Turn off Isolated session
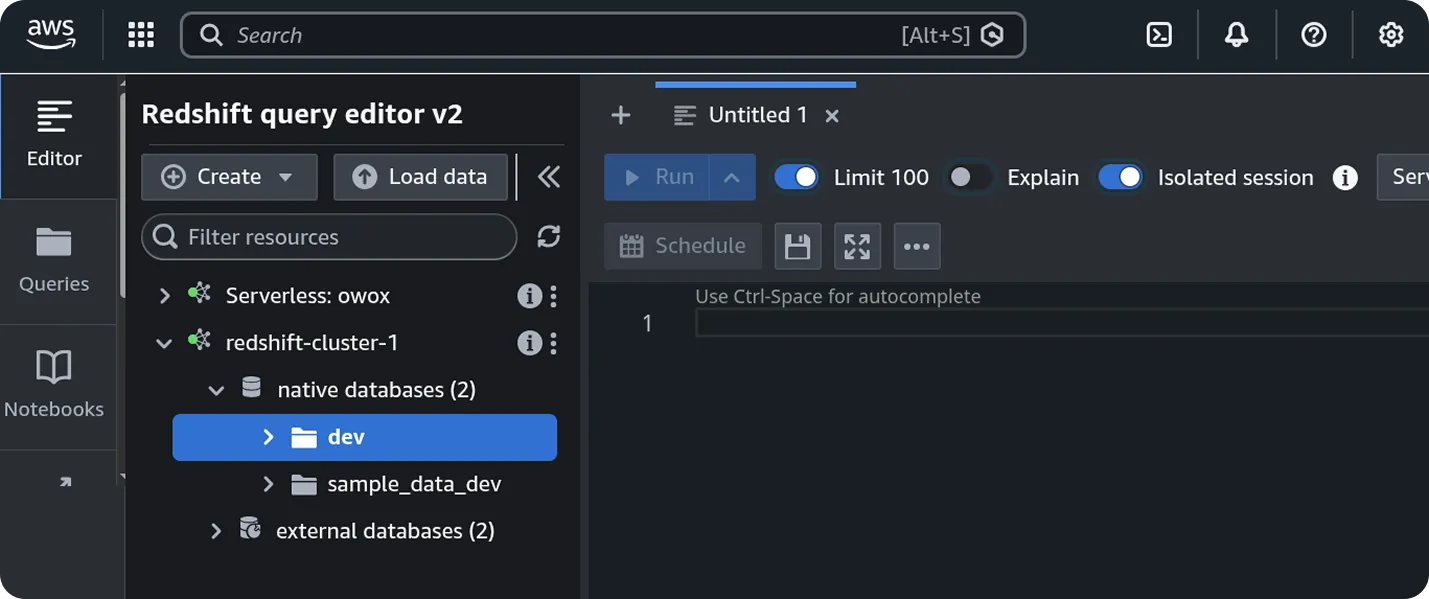 pos(1120,176)
